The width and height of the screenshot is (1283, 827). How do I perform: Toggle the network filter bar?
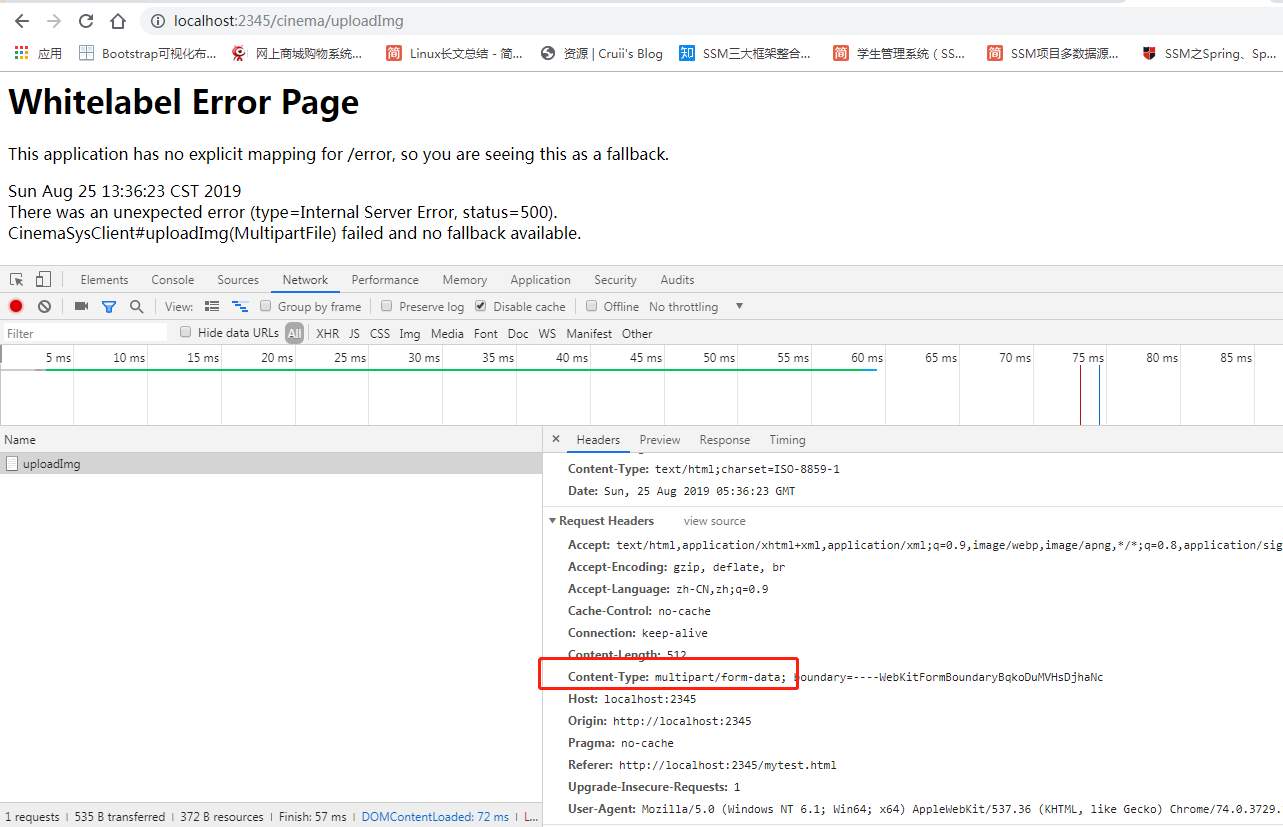(x=109, y=307)
